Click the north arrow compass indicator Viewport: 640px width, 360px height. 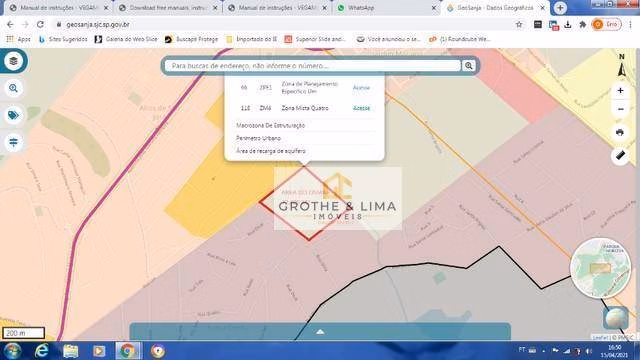pyautogui.click(x=622, y=65)
